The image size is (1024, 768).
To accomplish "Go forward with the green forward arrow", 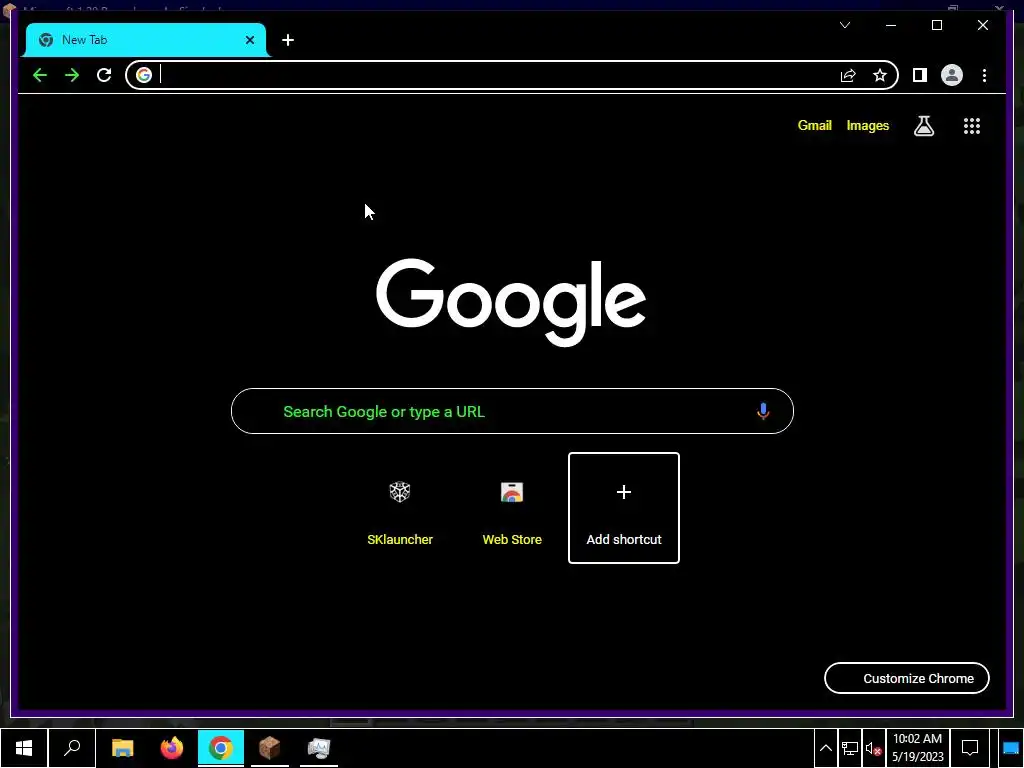I will 72,75.
